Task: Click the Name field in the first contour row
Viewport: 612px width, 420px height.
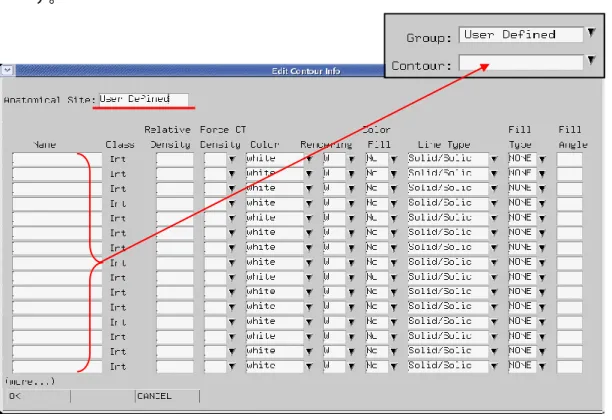Action: click(57, 159)
